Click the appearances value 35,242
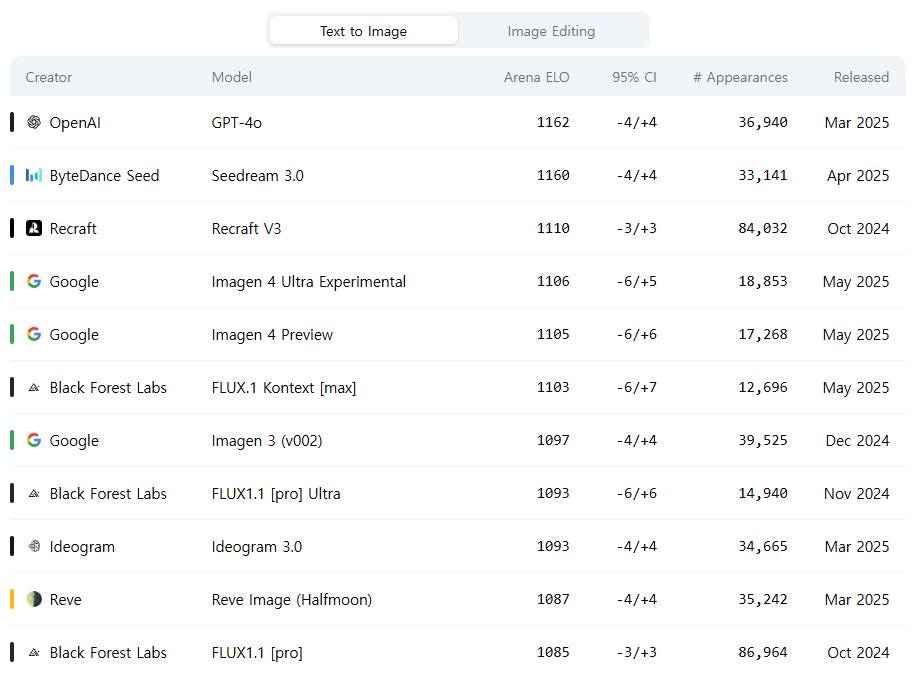The height and width of the screenshot is (674, 918). [x=763, y=599]
